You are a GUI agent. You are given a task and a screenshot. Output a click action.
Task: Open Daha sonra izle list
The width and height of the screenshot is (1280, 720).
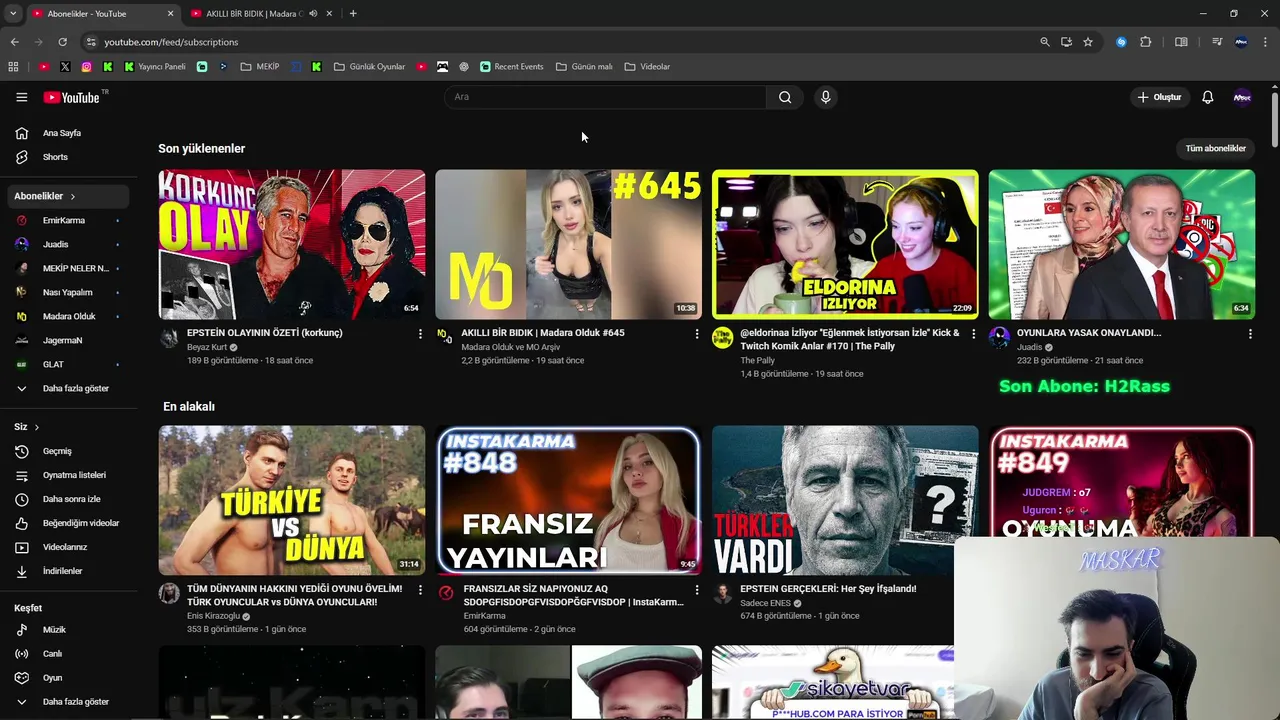coord(68,499)
